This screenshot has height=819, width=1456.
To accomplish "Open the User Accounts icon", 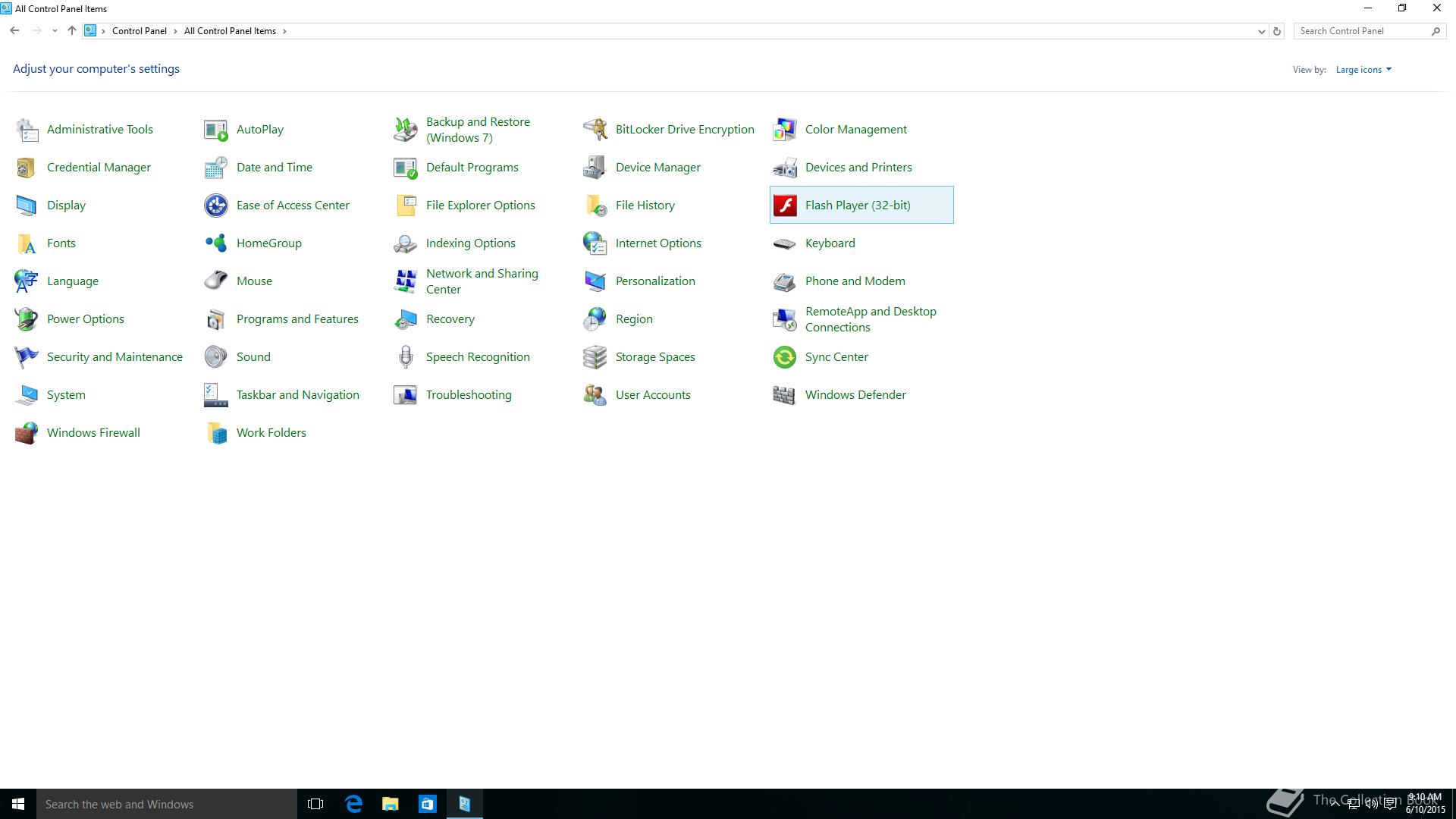I will tap(595, 395).
